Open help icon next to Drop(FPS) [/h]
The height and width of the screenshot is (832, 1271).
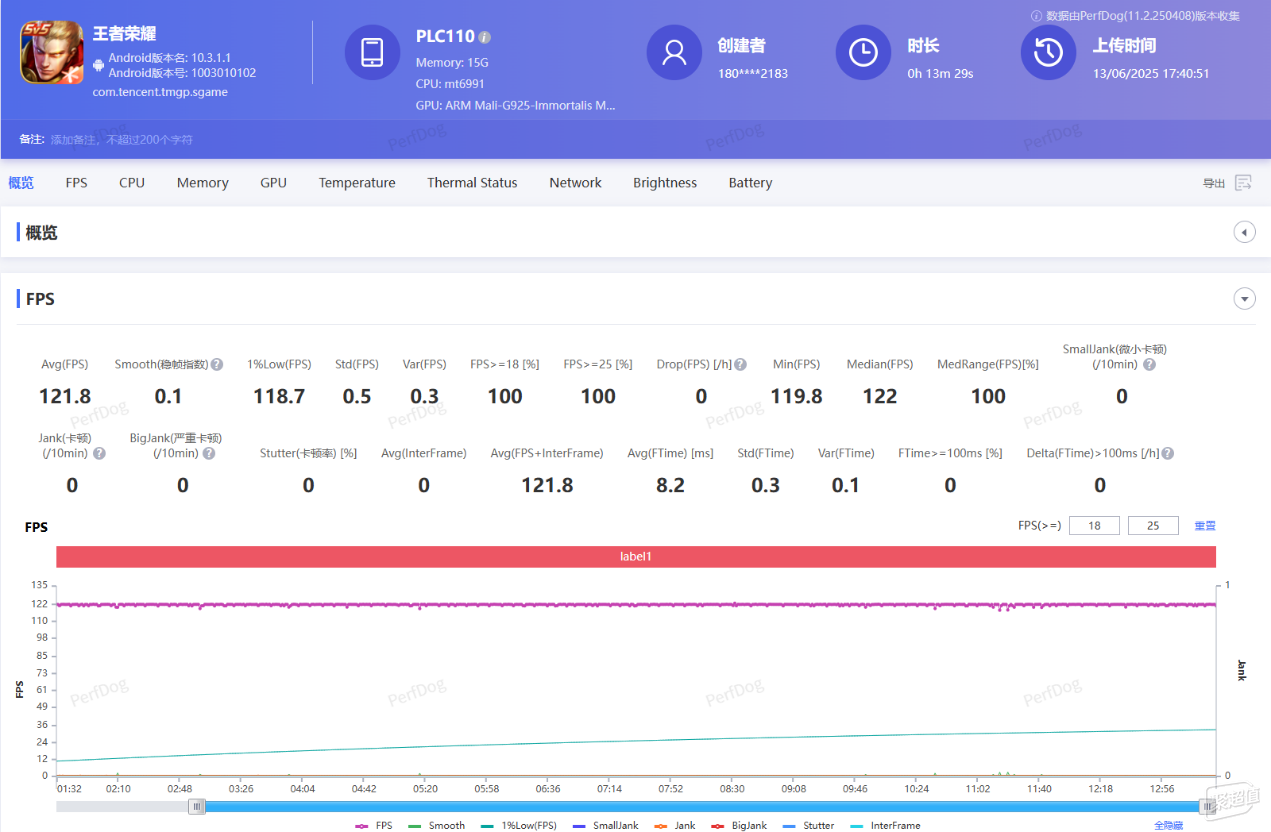click(x=740, y=365)
